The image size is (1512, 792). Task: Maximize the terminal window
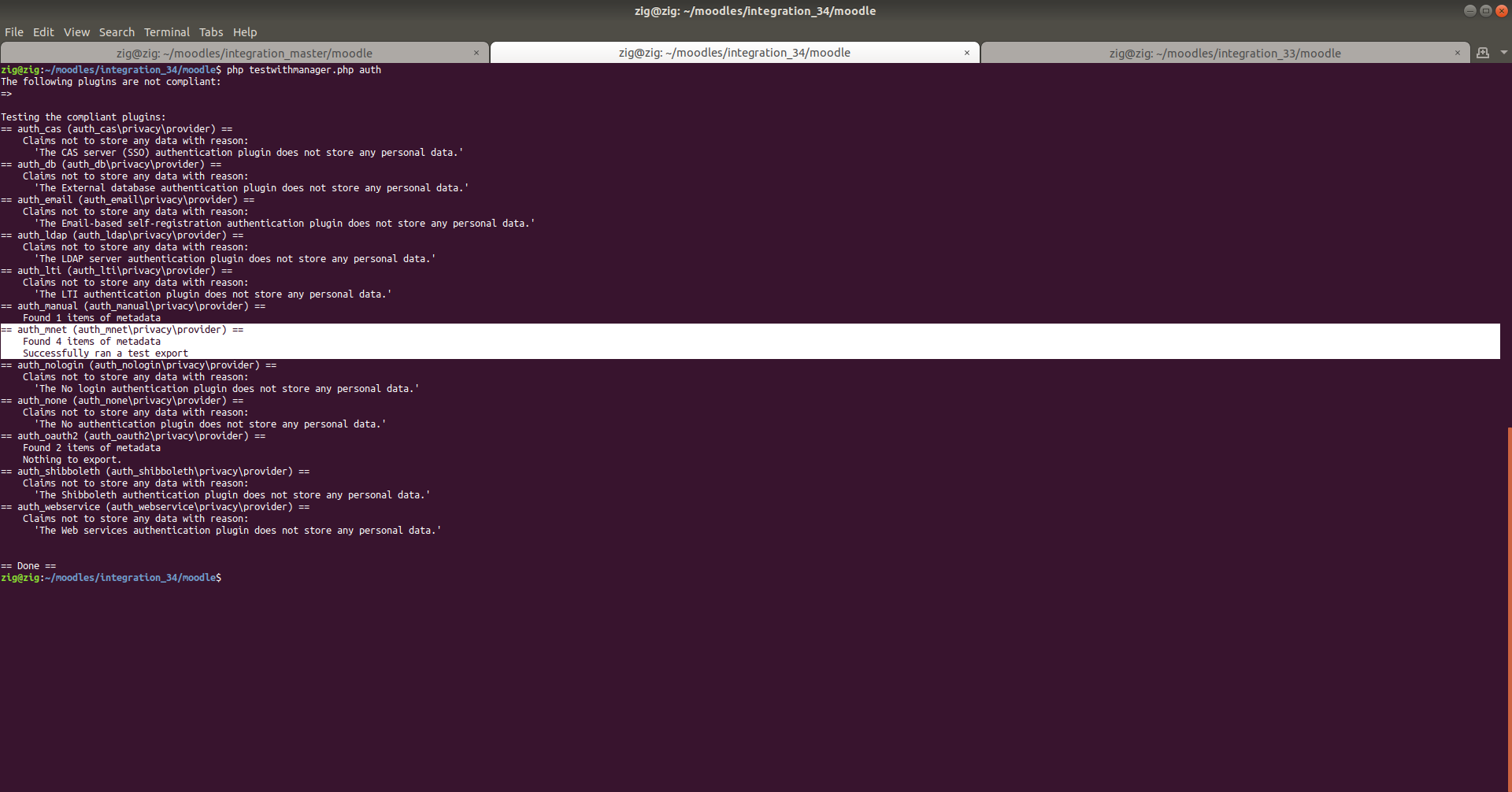coord(1485,10)
